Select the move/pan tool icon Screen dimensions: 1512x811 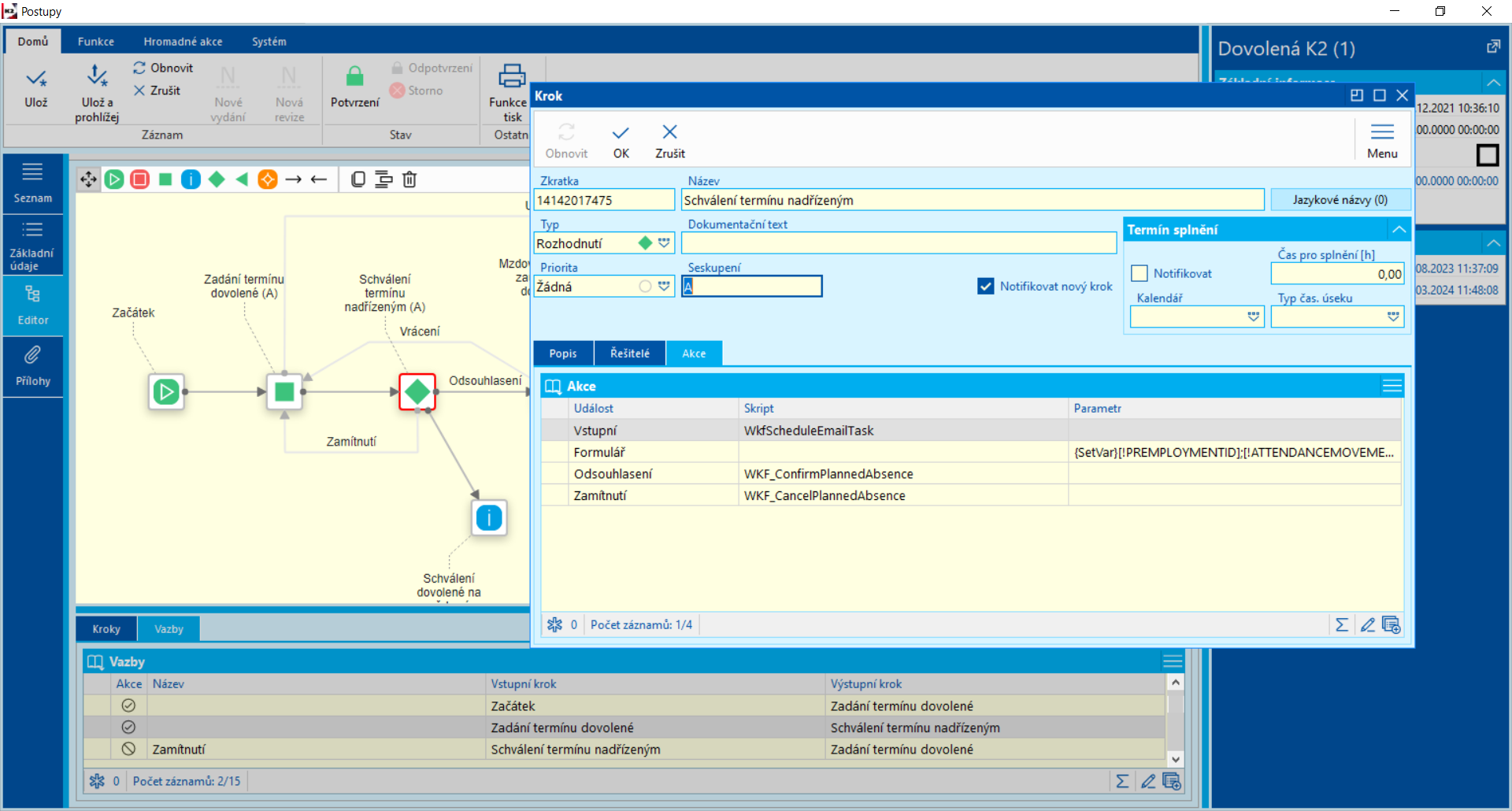(88, 180)
